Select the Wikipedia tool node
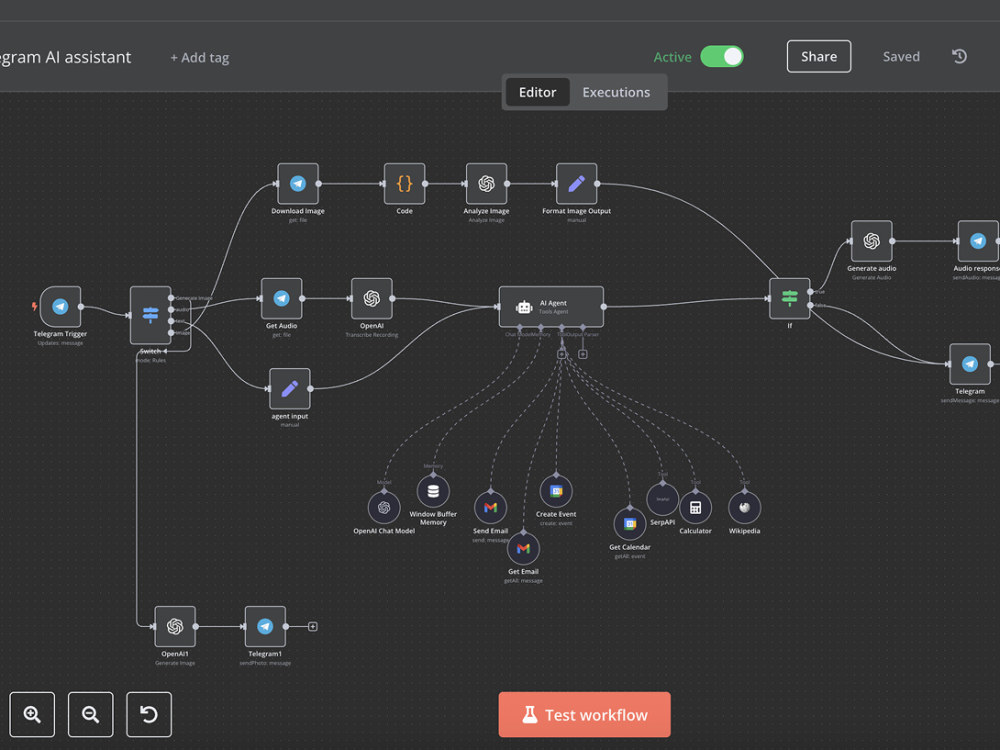The image size is (1000, 750). (744, 508)
